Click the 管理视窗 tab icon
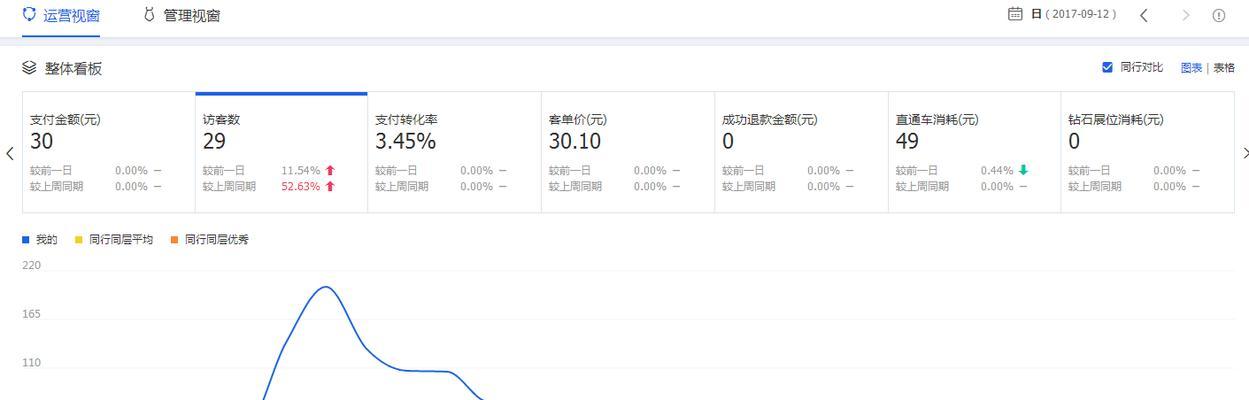Screen dimensions: 1249x400 pos(150,15)
